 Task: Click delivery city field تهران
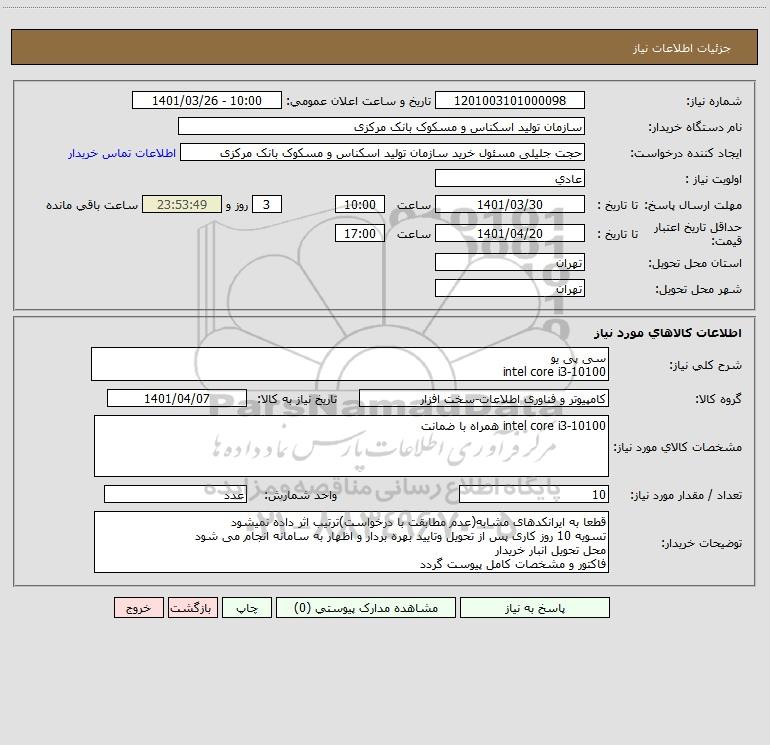(x=510, y=289)
